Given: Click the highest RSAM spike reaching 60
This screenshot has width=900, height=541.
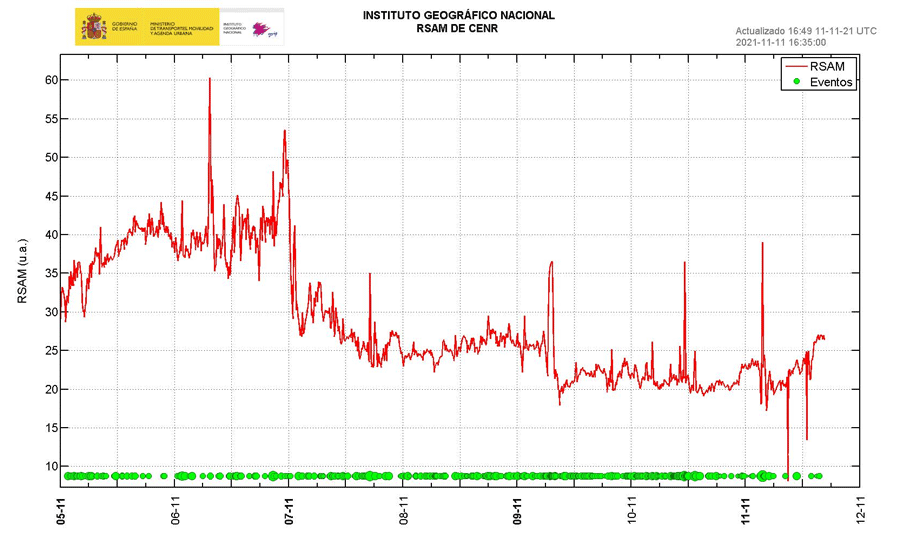Looking at the screenshot, I should coord(210,79).
